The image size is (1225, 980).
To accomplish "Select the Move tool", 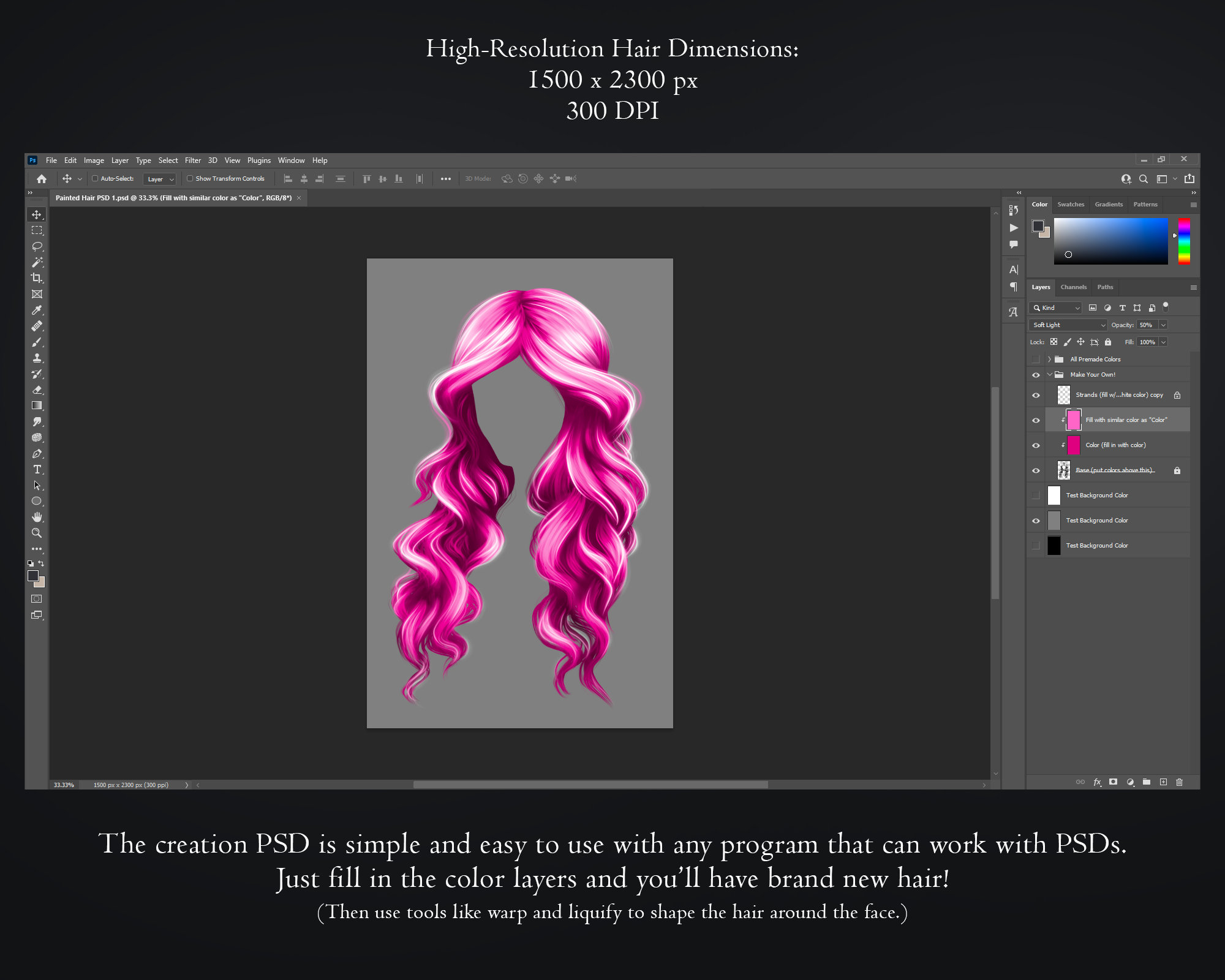I will (x=37, y=215).
